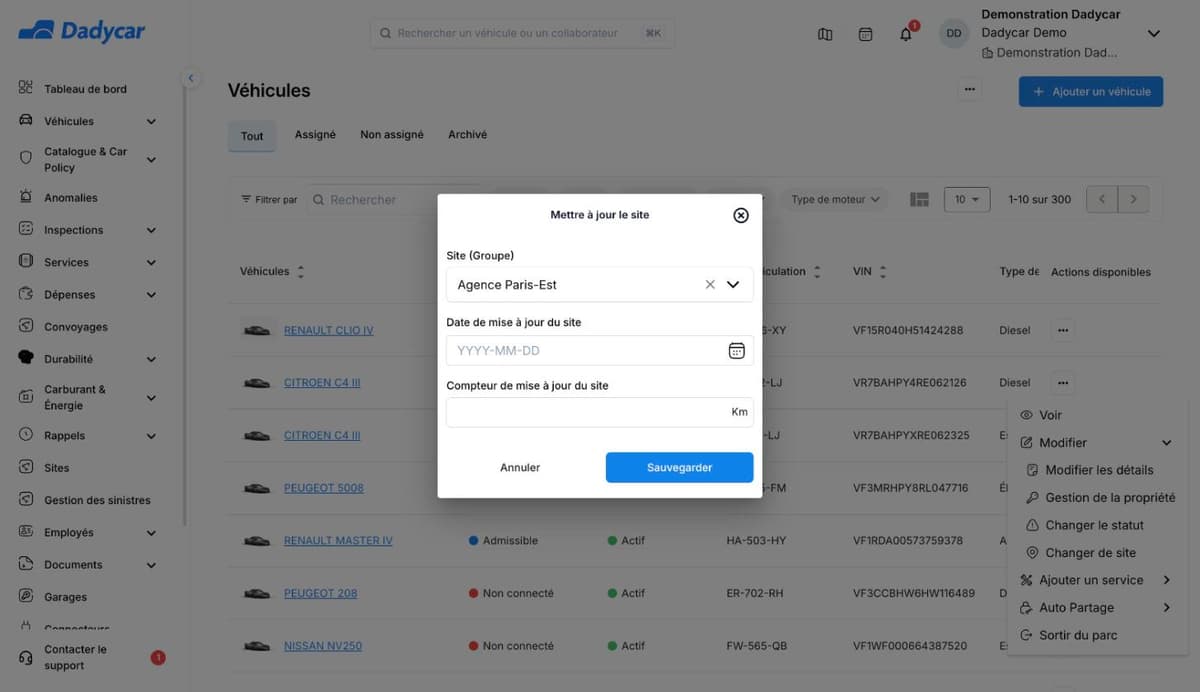
Task: Toggle the table layout view icon
Action: point(920,200)
